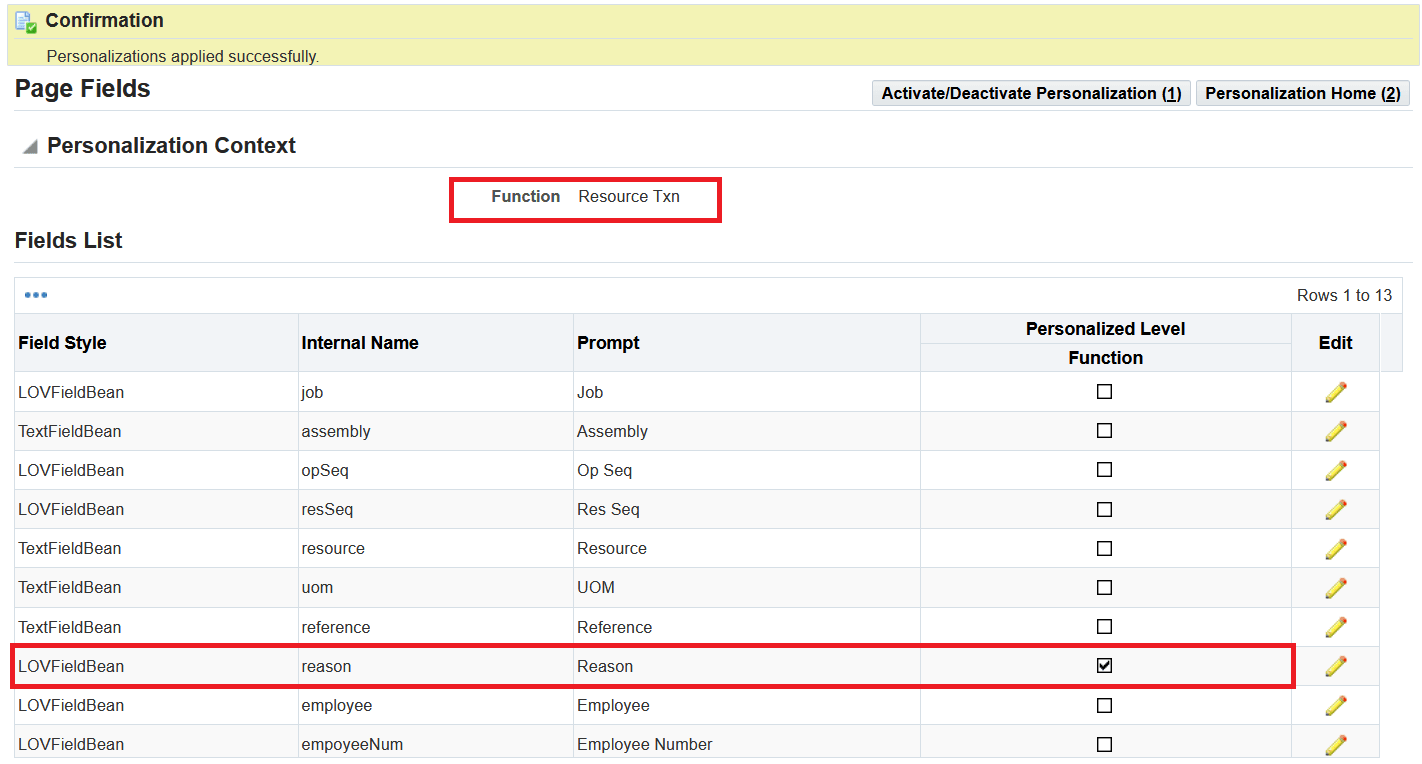This screenshot has width=1422, height=764.
Task: Uncheck the personalized level for Reason
Action: tap(1104, 665)
